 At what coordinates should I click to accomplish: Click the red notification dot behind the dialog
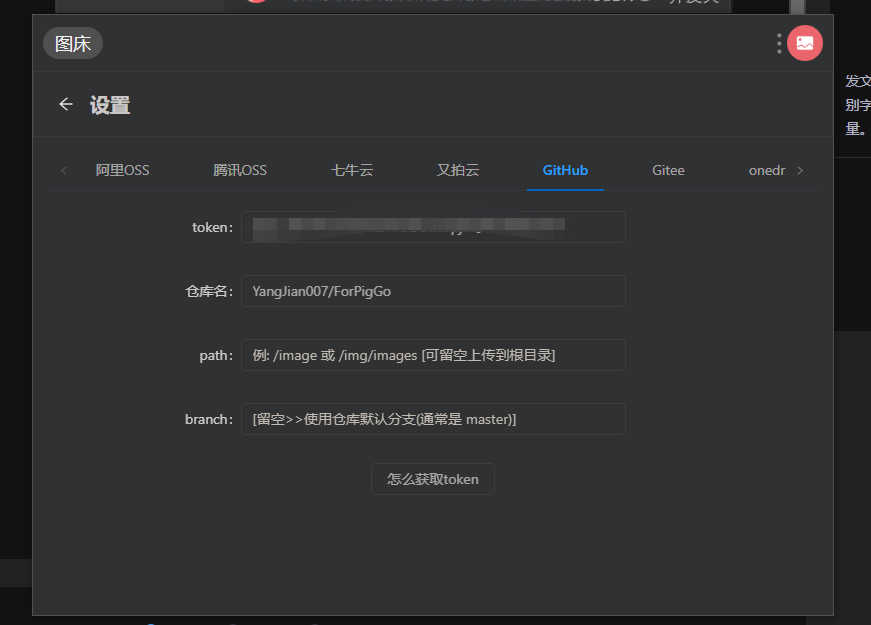click(256, 3)
